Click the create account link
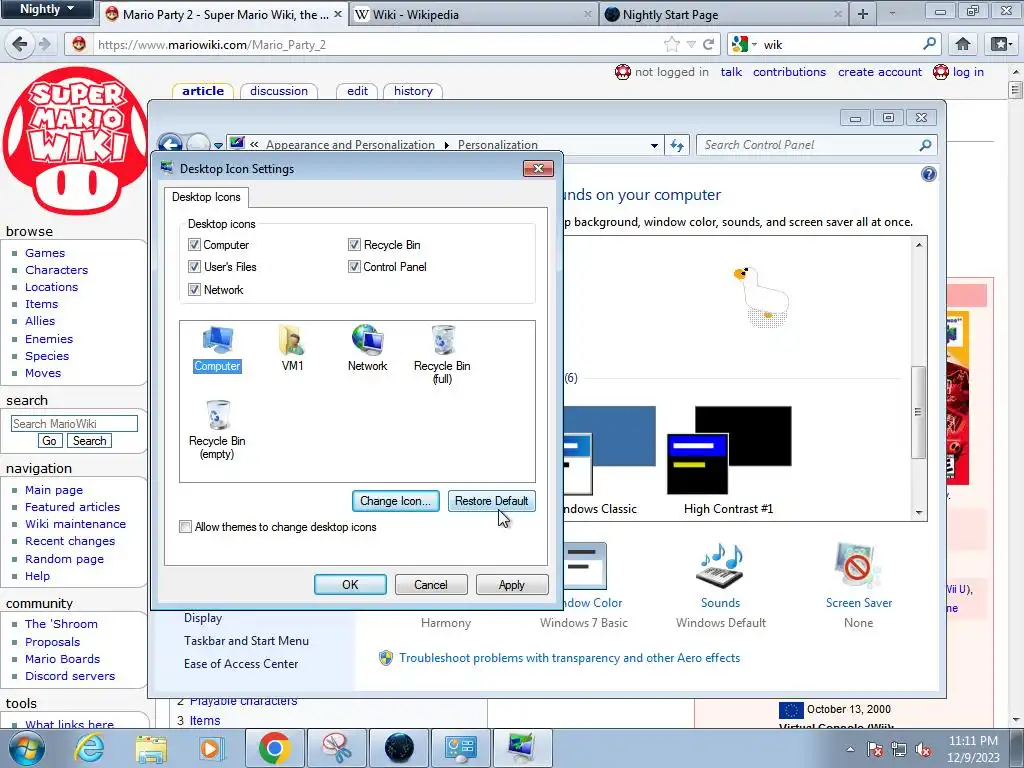Screen dimensions: 1024x768 [x=880, y=72]
